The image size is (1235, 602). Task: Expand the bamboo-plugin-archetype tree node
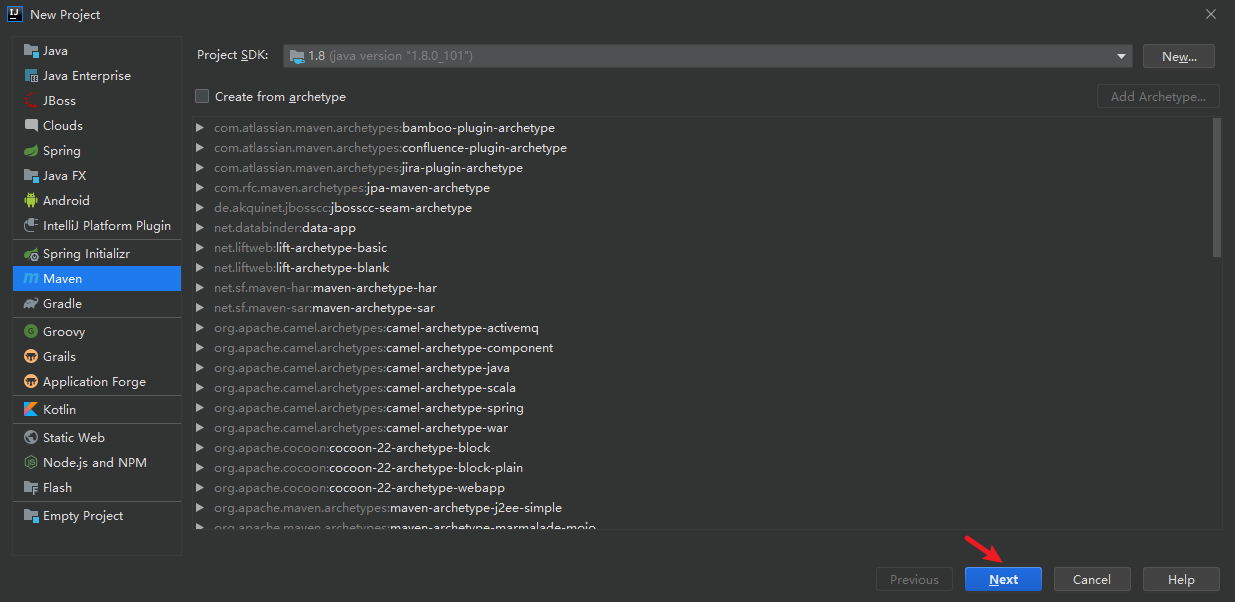pyautogui.click(x=200, y=128)
